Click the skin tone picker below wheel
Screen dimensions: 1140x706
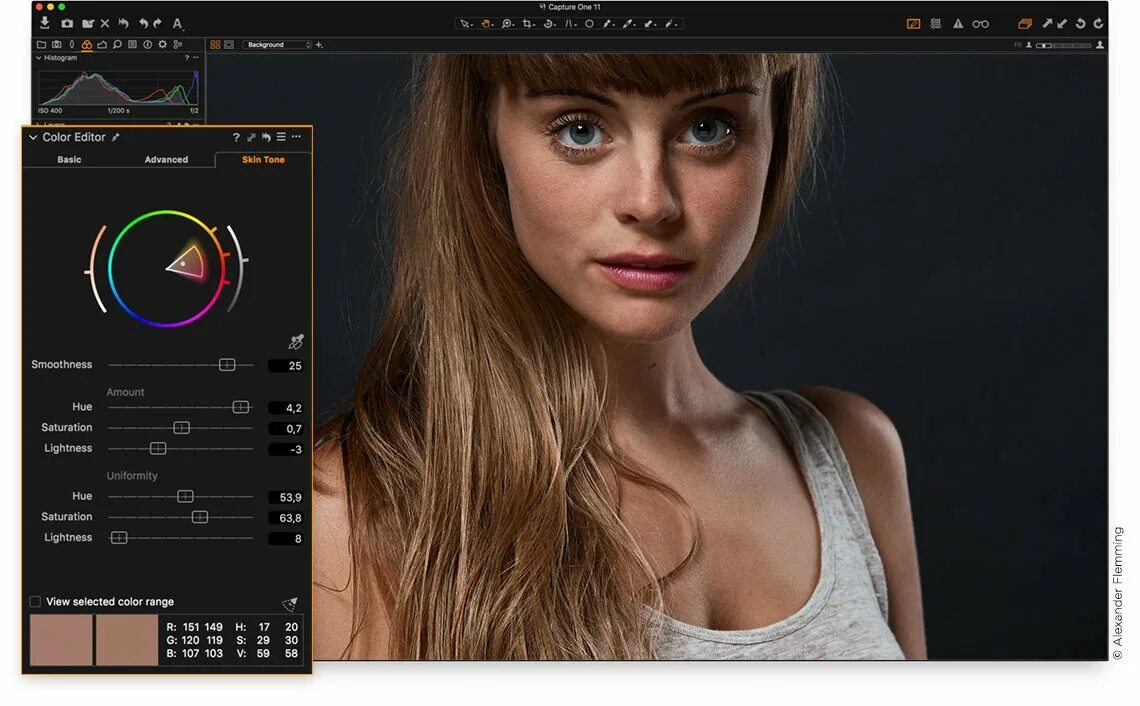(x=295, y=341)
